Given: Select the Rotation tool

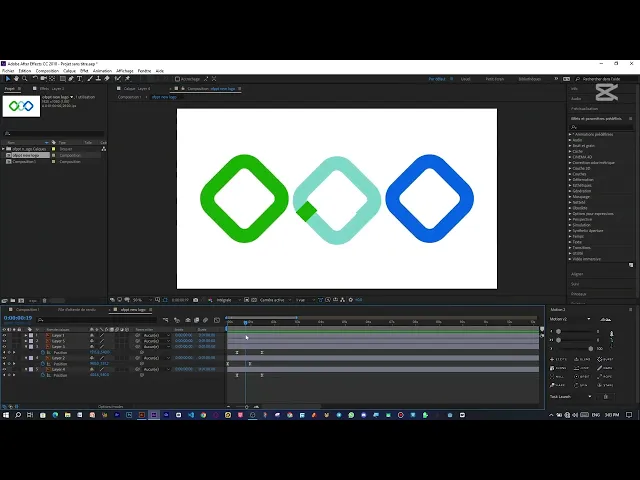Looking at the screenshot, I should [x=35, y=79].
